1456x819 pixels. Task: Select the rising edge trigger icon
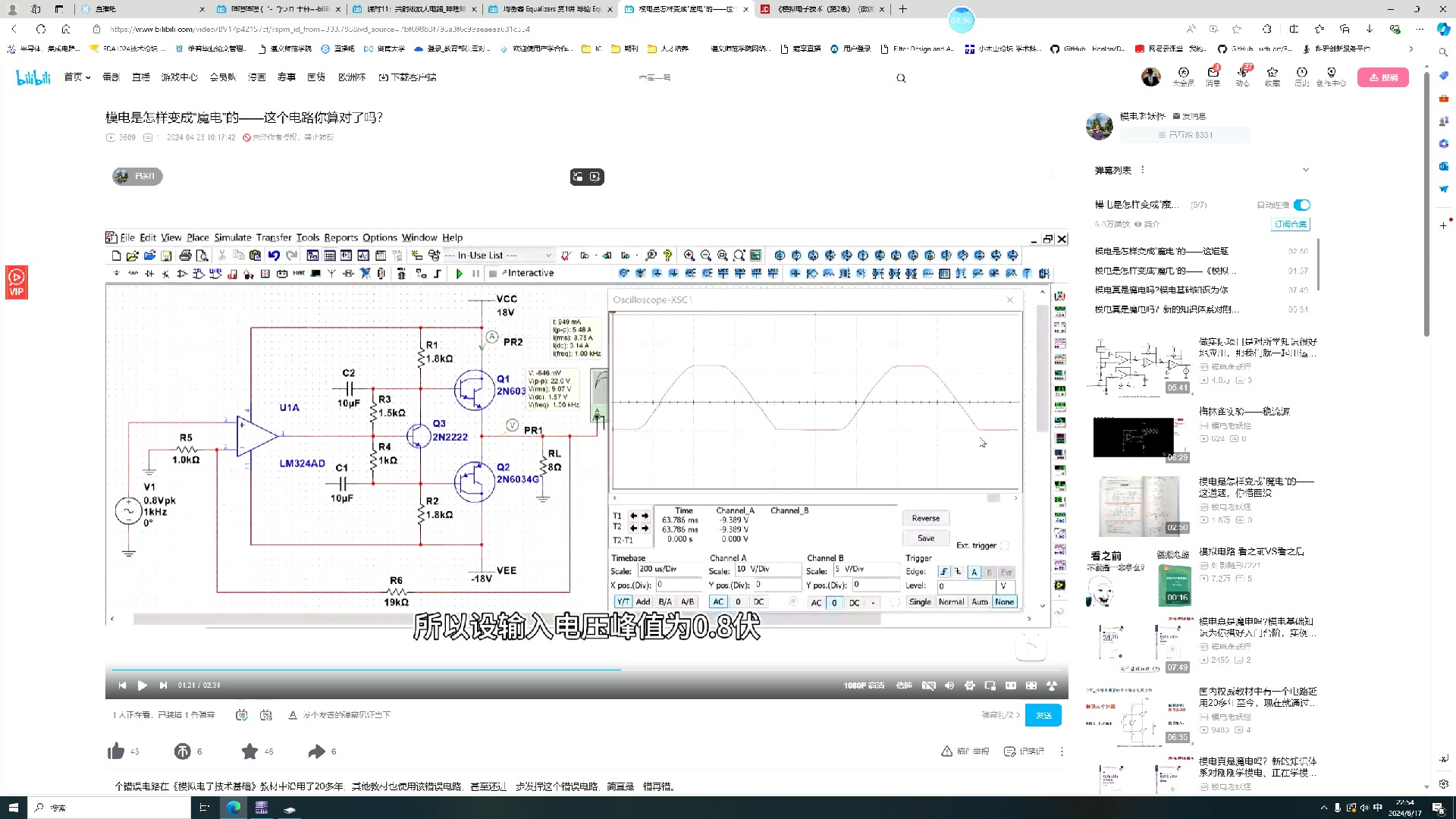click(943, 573)
